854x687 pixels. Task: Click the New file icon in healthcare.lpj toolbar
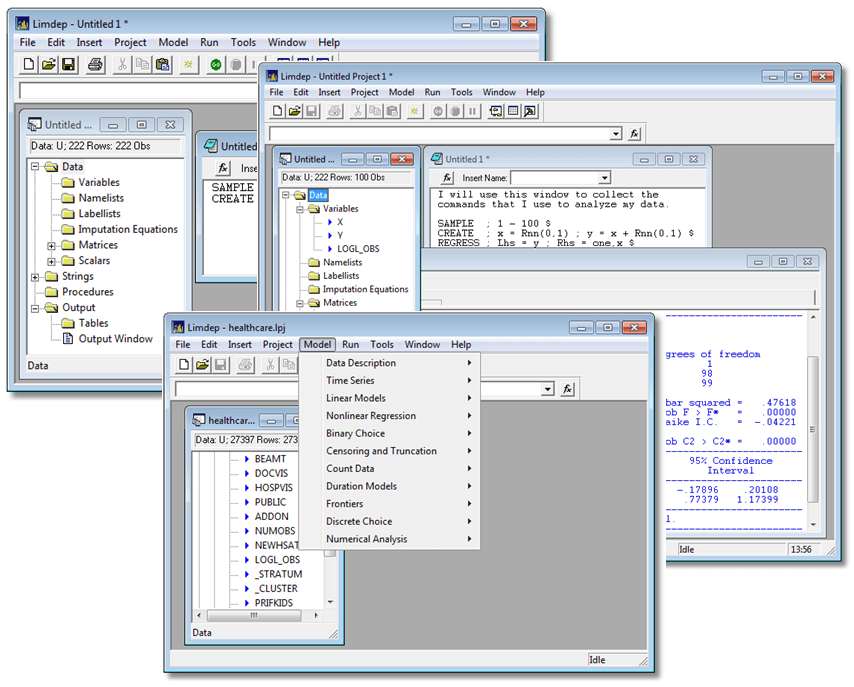(x=184, y=365)
